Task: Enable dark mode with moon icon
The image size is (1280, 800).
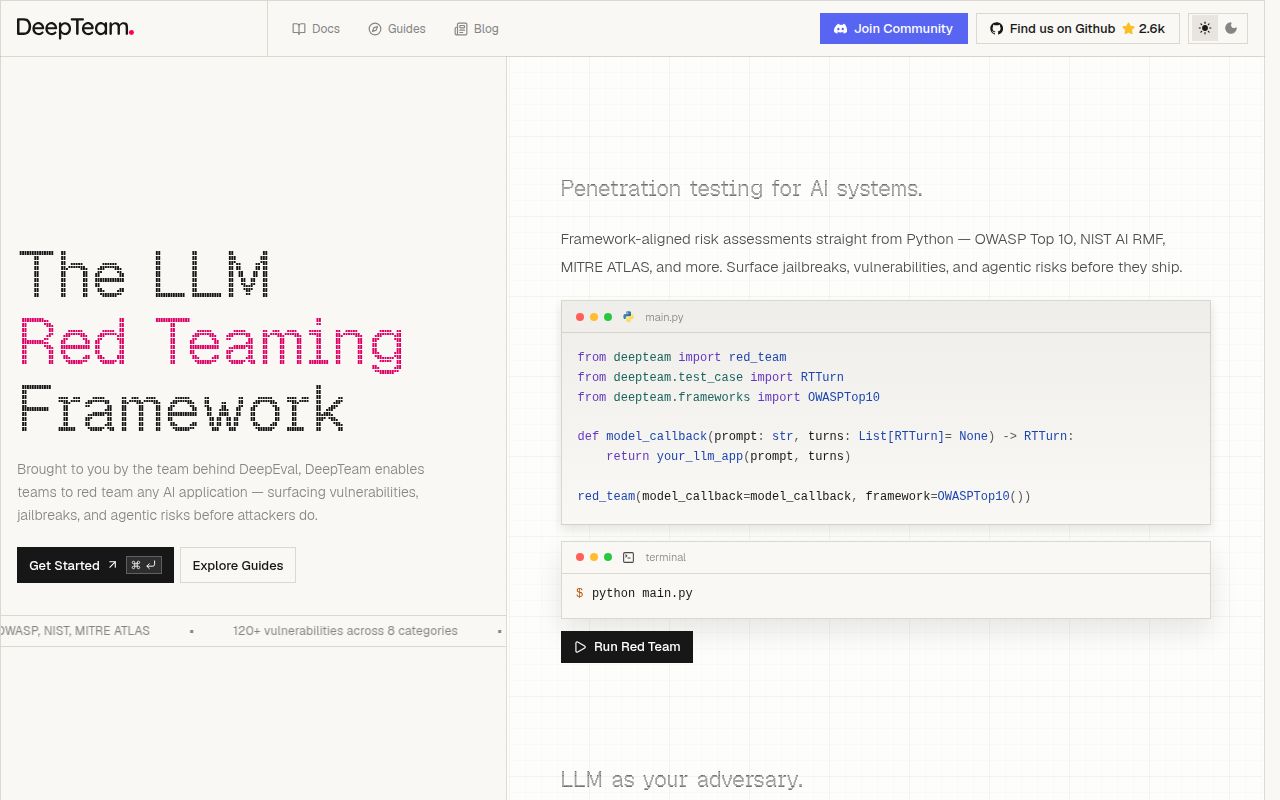Action: (x=1231, y=28)
